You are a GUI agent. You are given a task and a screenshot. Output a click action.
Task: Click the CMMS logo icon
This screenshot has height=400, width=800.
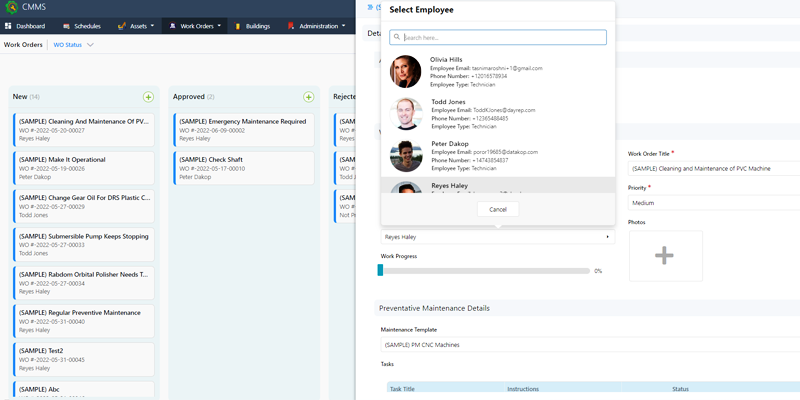click(x=10, y=8)
